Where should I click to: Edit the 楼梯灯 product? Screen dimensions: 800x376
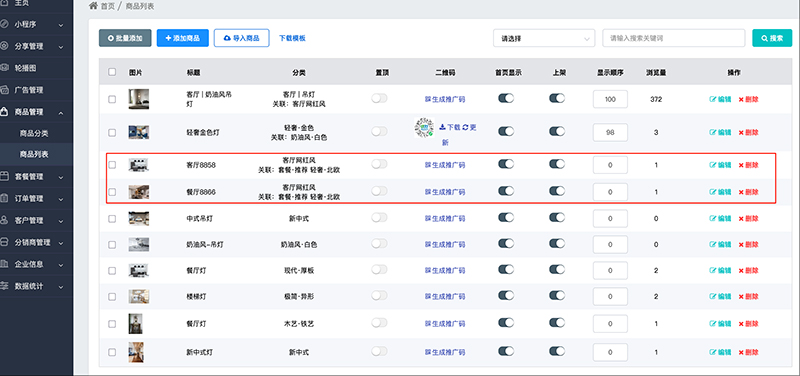click(x=720, y=296)
